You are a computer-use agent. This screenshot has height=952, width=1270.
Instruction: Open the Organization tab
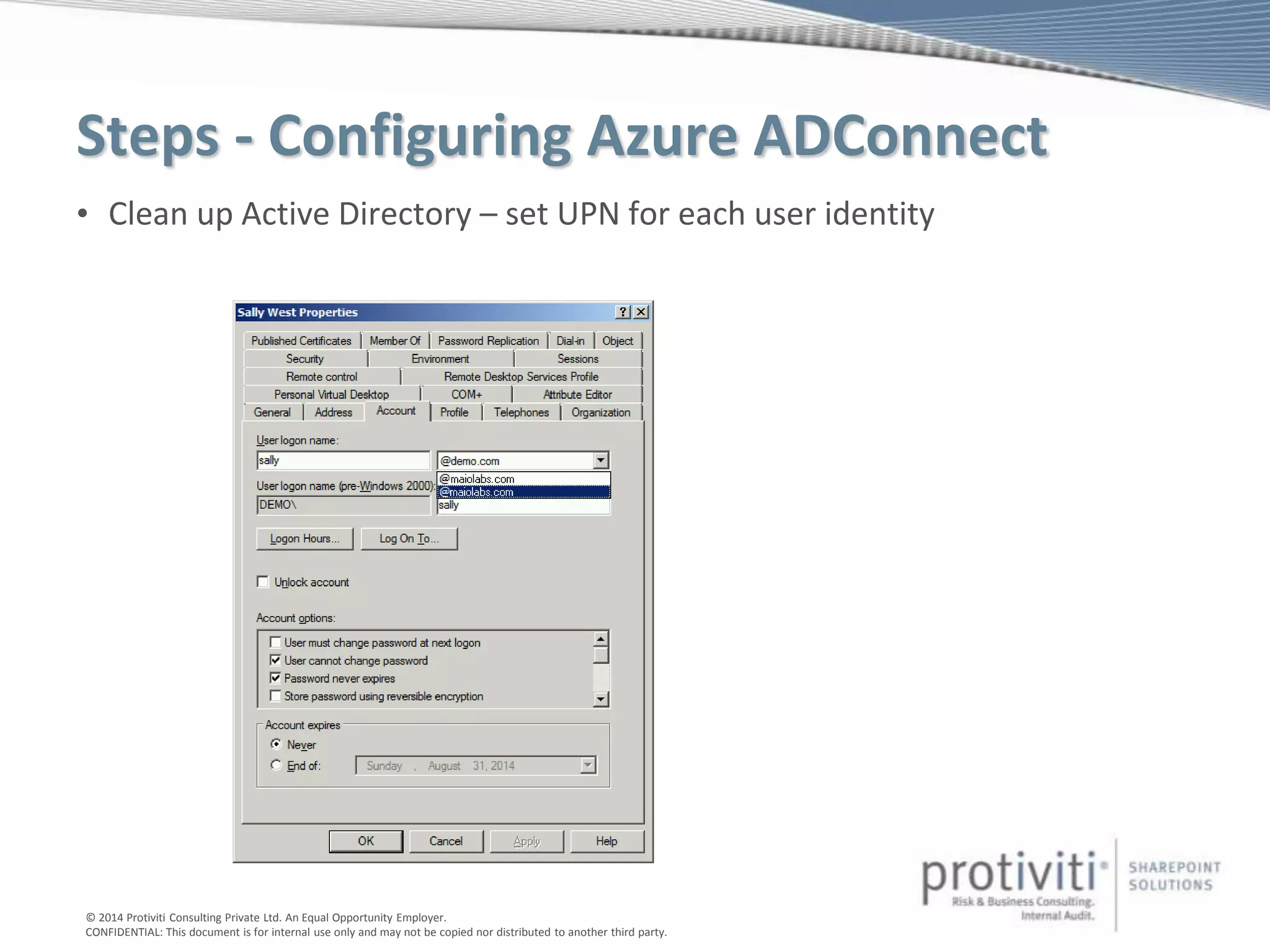coord(601,413)
